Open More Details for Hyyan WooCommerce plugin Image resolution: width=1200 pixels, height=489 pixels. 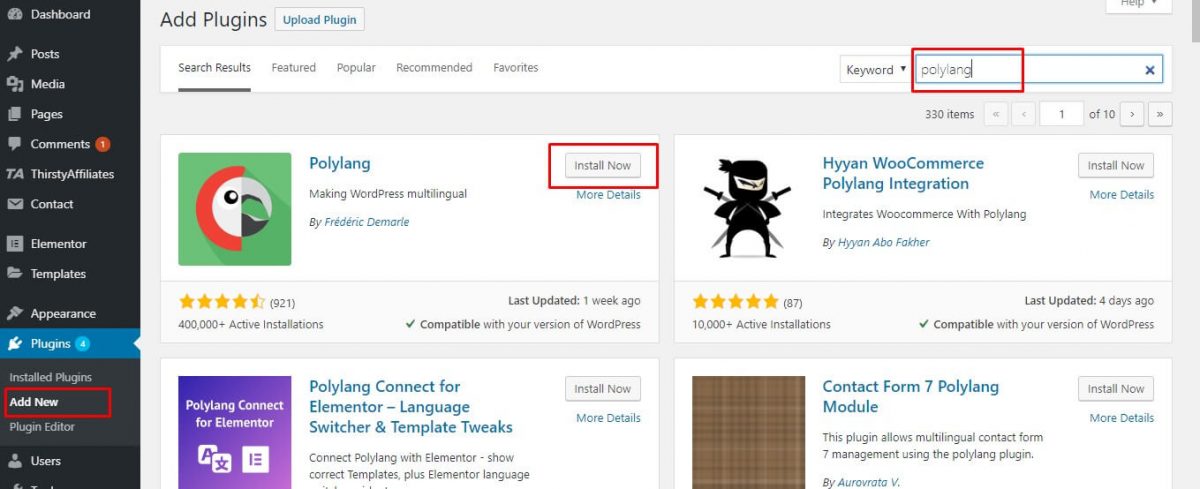pyautogui.click(x=1121, y=195)
